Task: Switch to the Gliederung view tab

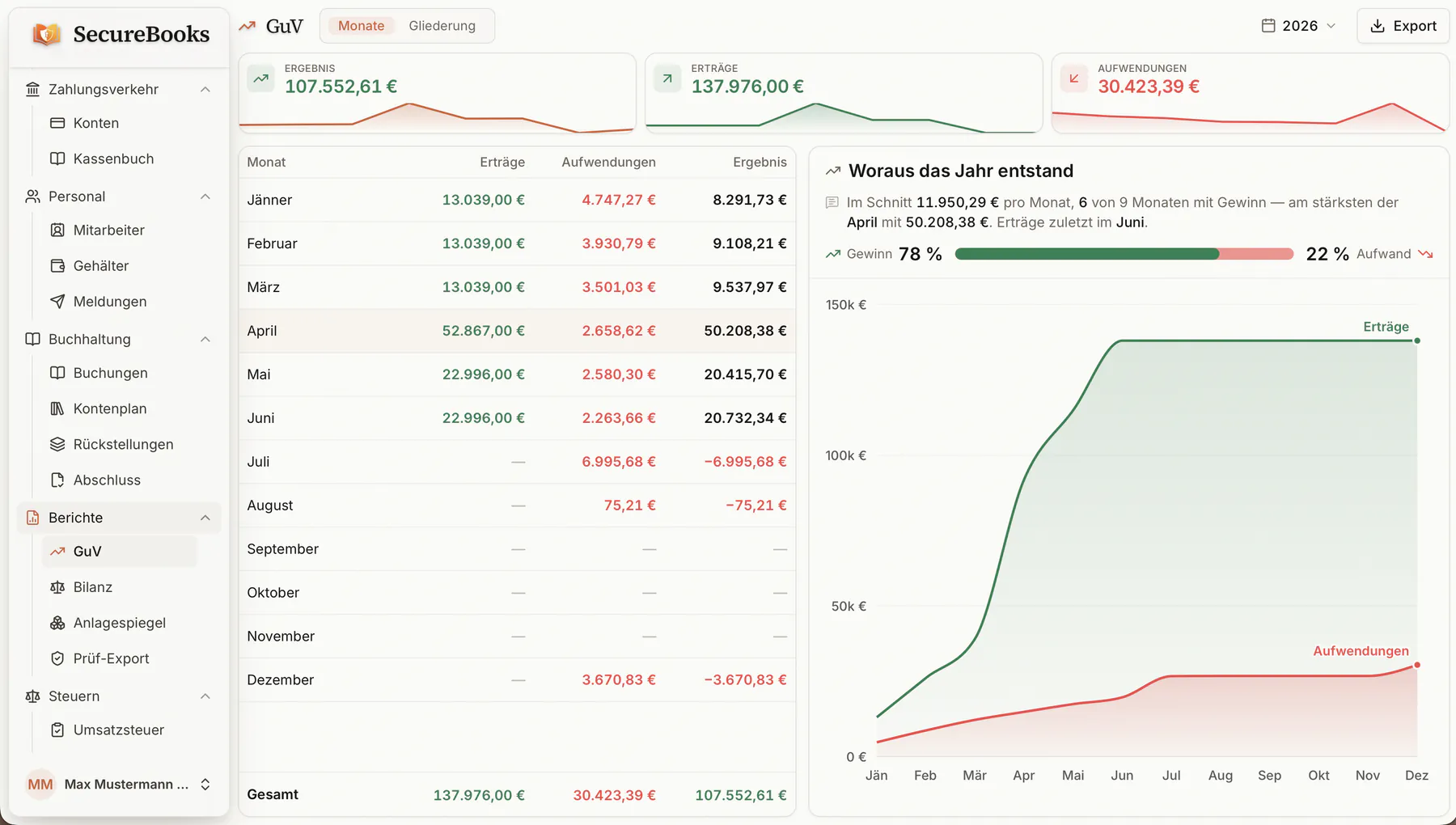Action: click(442, 26)
